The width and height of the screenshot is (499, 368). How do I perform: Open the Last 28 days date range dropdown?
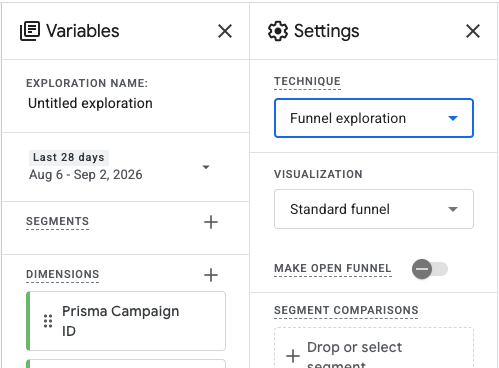206,167
